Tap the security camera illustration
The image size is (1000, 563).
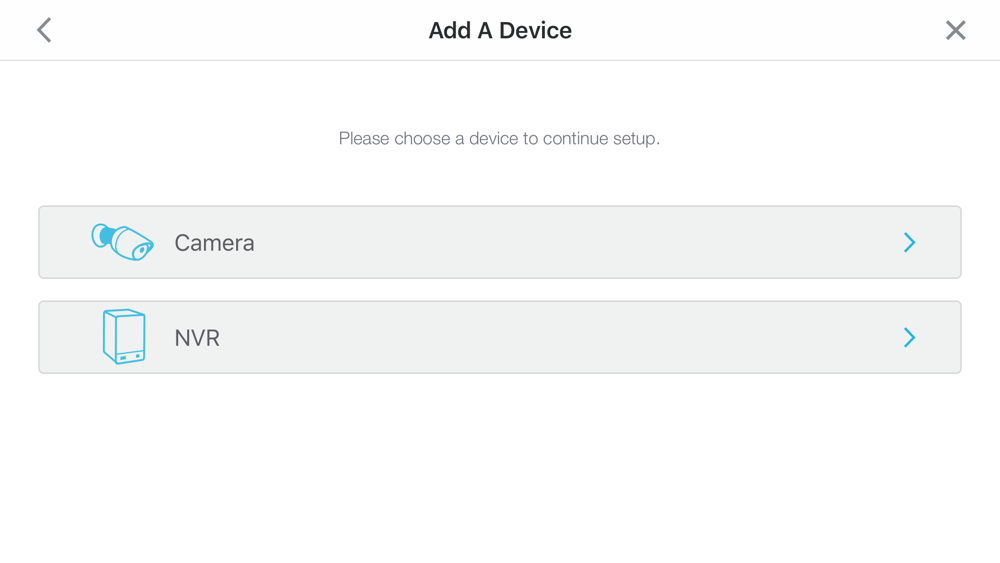pos(122,242)
